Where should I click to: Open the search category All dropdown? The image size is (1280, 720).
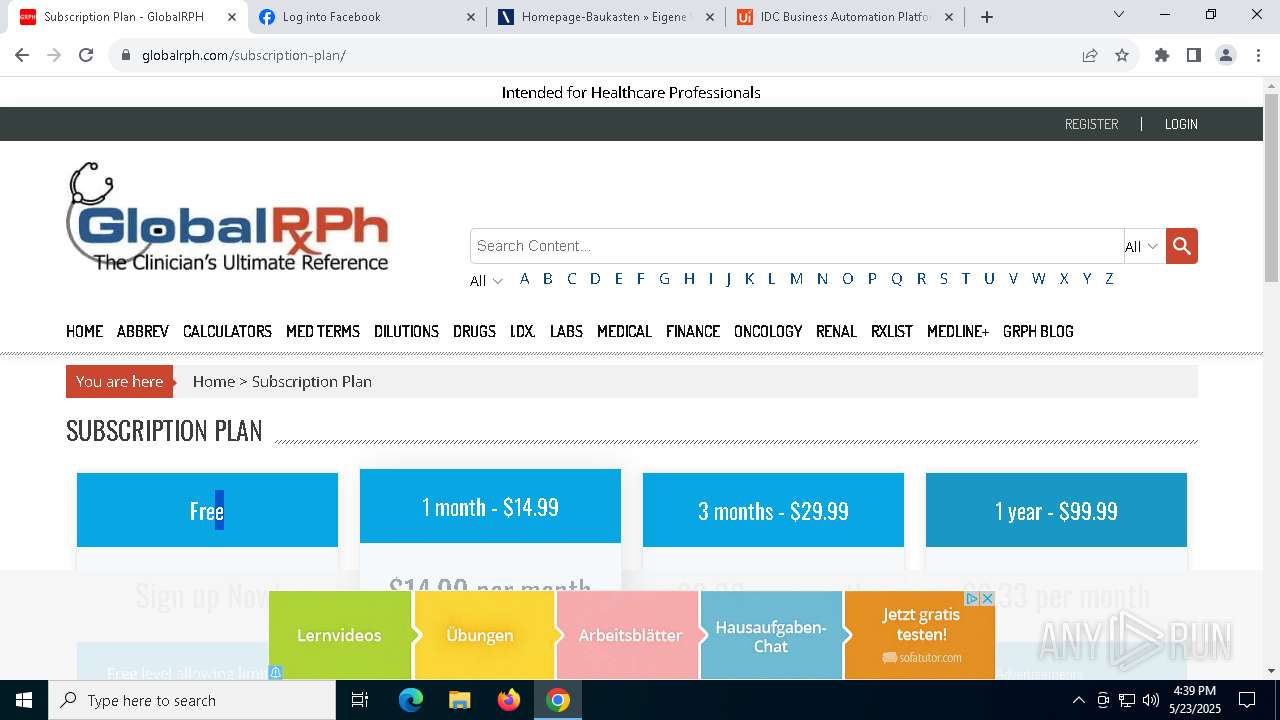pos(1144,246)
